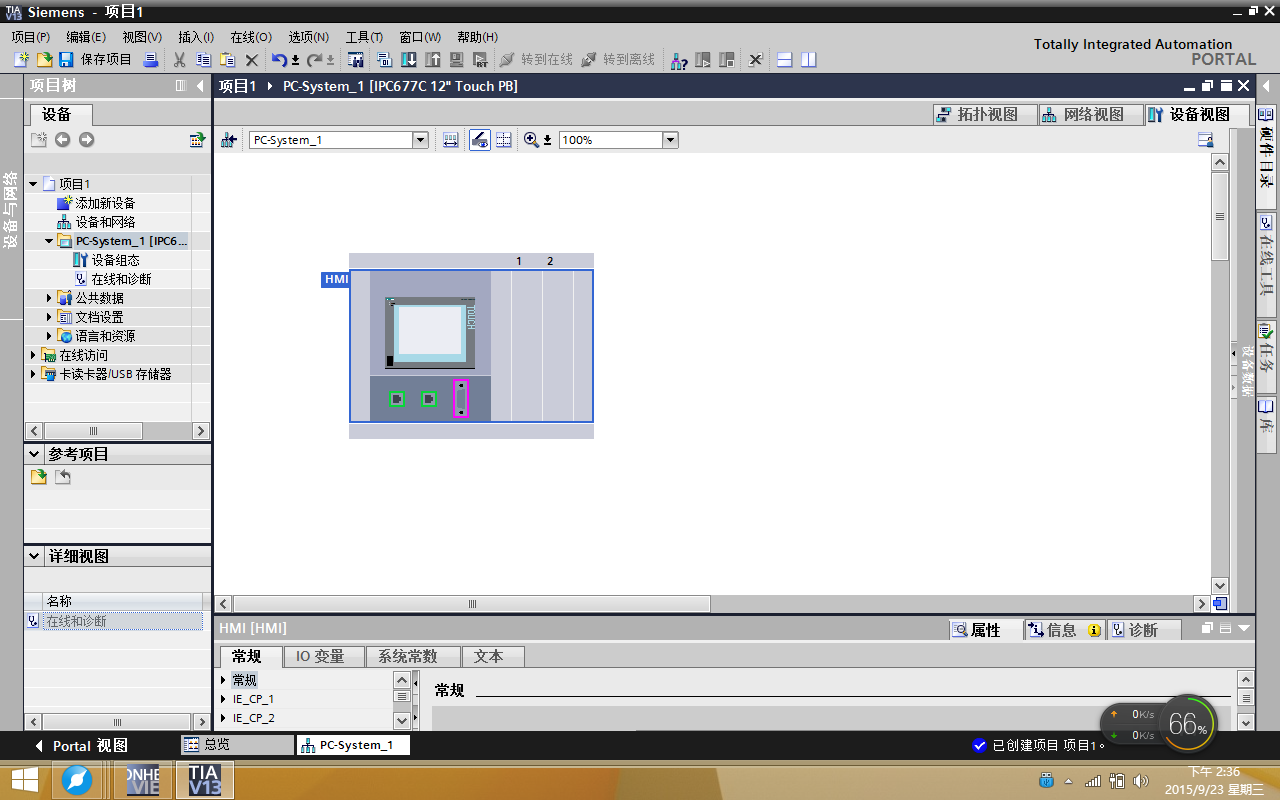Click the Download to device icon
Image resolution: width=1280 pixels, height=800 pixels.
[x=408, y=60]
